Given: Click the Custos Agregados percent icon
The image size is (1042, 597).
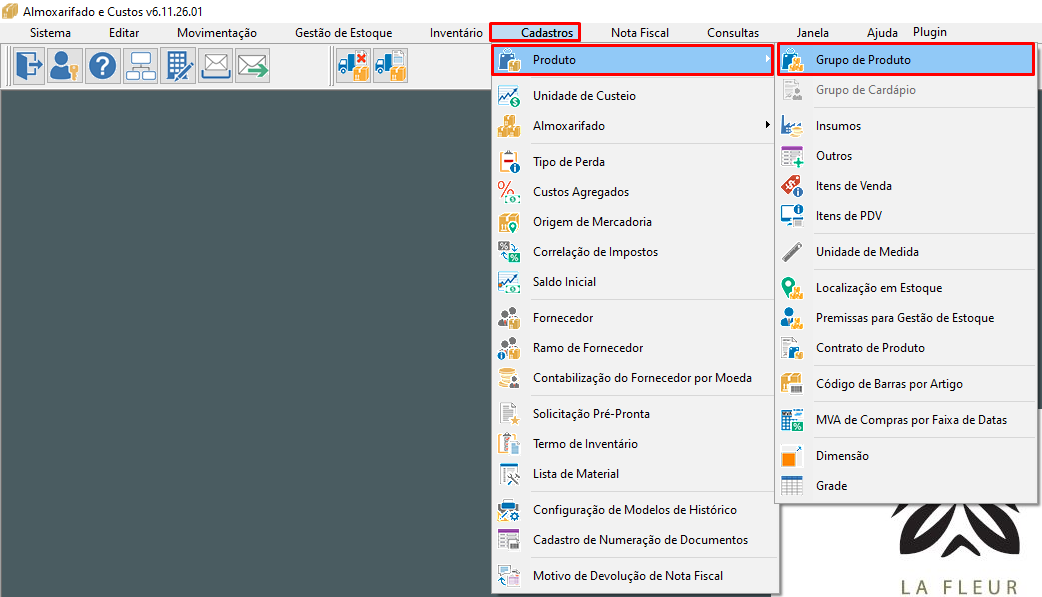Looking at the screenshot, I should [509, 191].
